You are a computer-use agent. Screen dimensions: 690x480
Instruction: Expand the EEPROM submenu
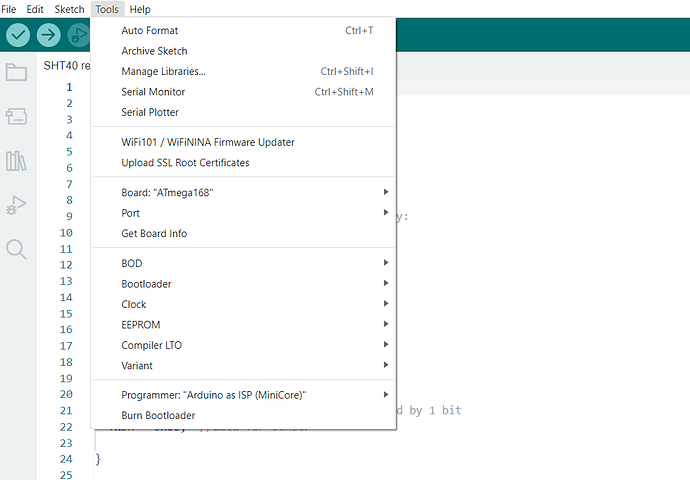tap(243, 325)
